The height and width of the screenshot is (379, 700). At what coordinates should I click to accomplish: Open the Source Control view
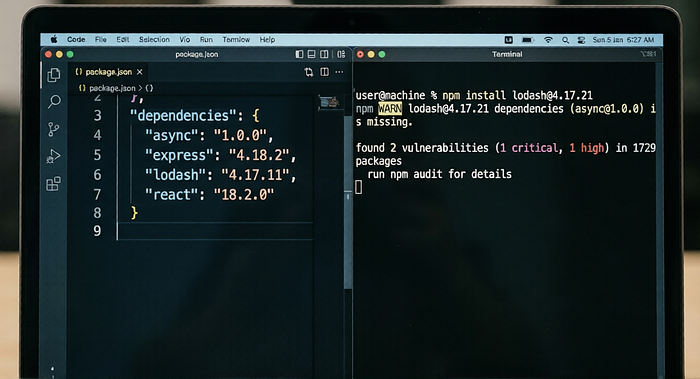tap(54, 129)
